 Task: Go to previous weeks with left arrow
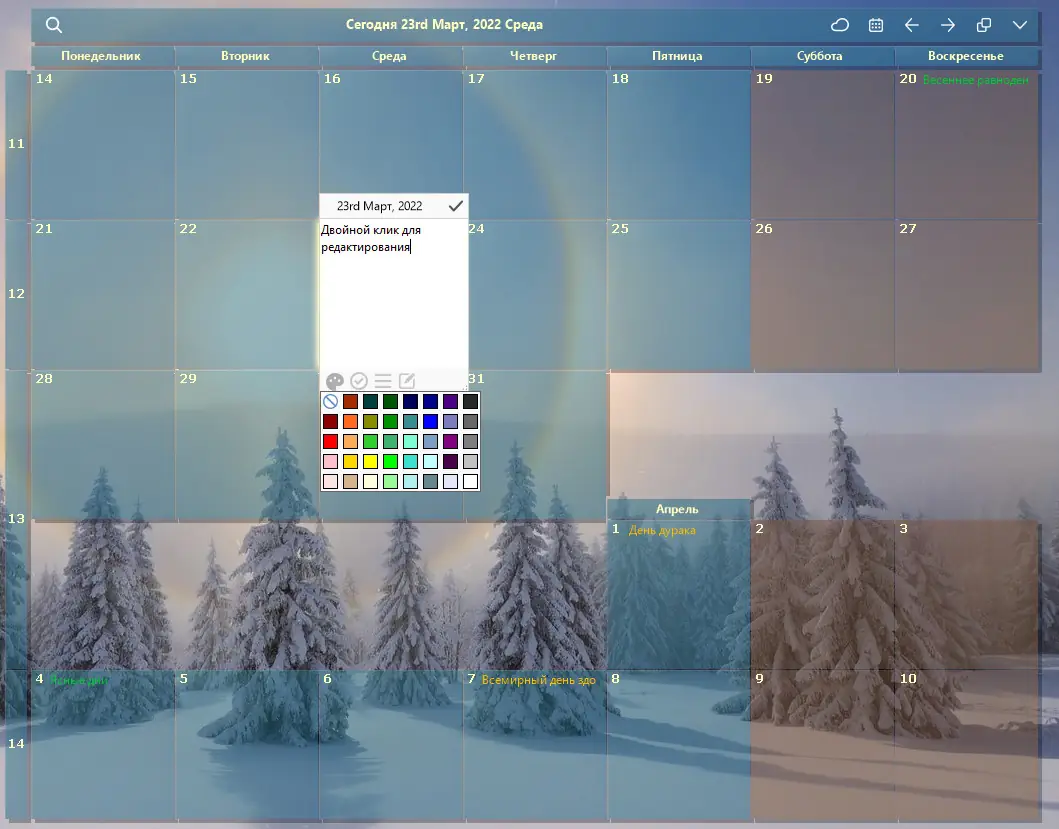click(x=912, y=25)
